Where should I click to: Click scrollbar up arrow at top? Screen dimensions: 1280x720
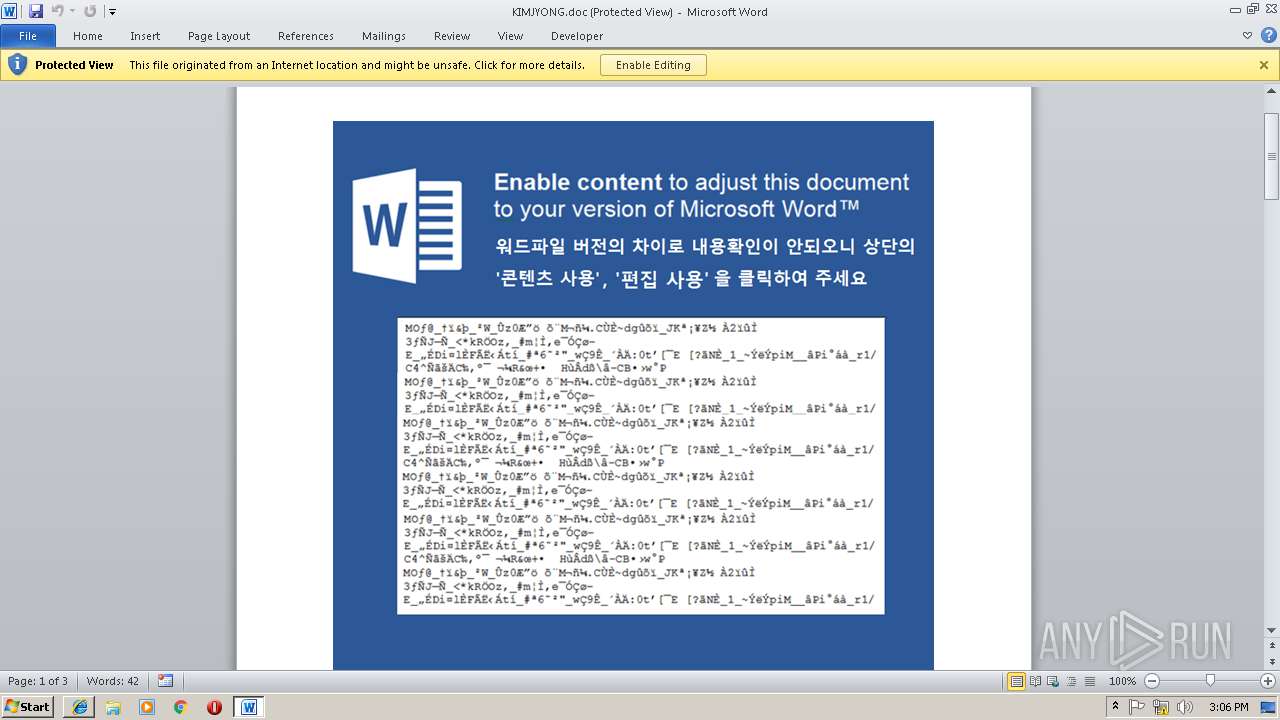coord(1272,91)
